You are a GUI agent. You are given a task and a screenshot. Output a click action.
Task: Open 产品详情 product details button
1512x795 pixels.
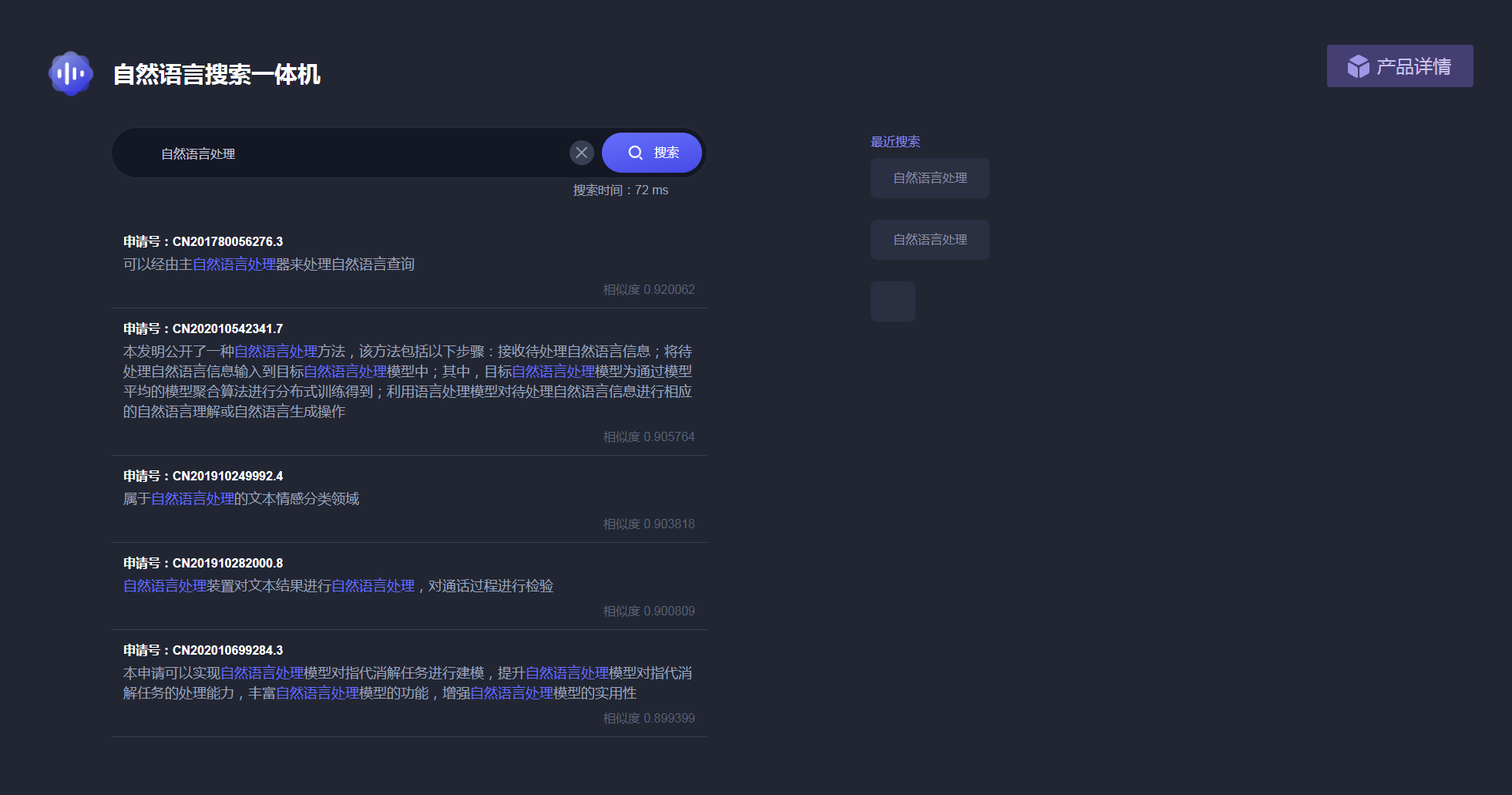click(1399, 66)
